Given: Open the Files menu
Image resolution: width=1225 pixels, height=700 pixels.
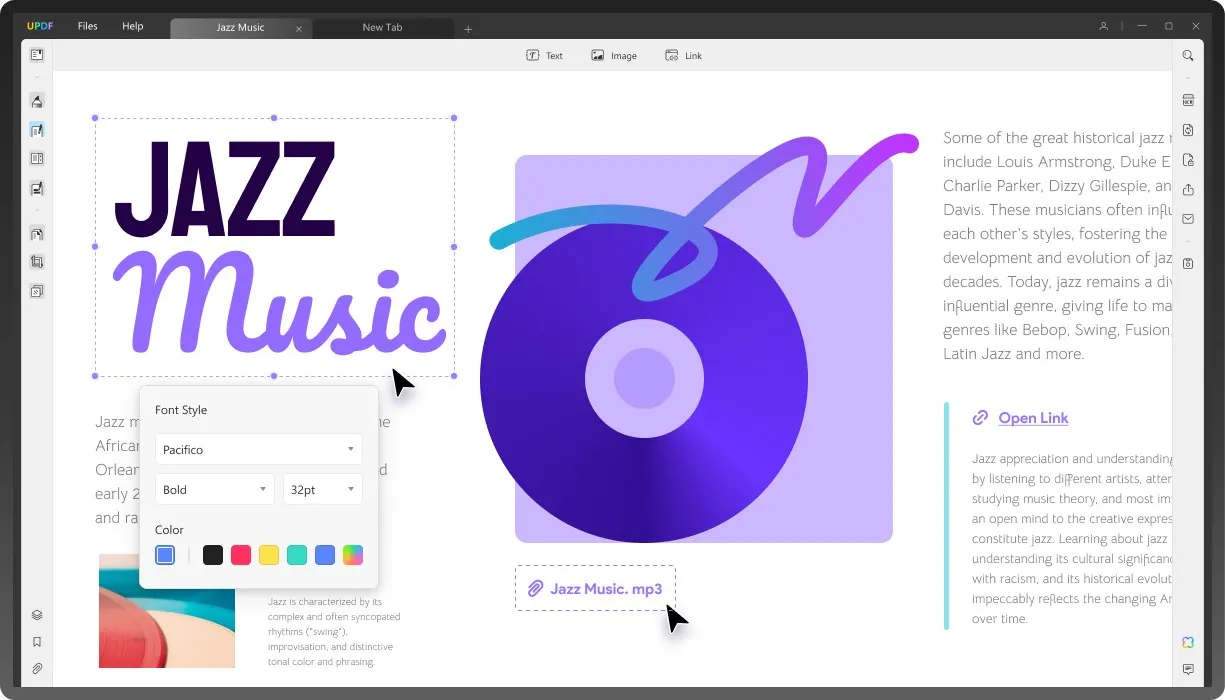Looking at the screenshot, I should point(88,26).
